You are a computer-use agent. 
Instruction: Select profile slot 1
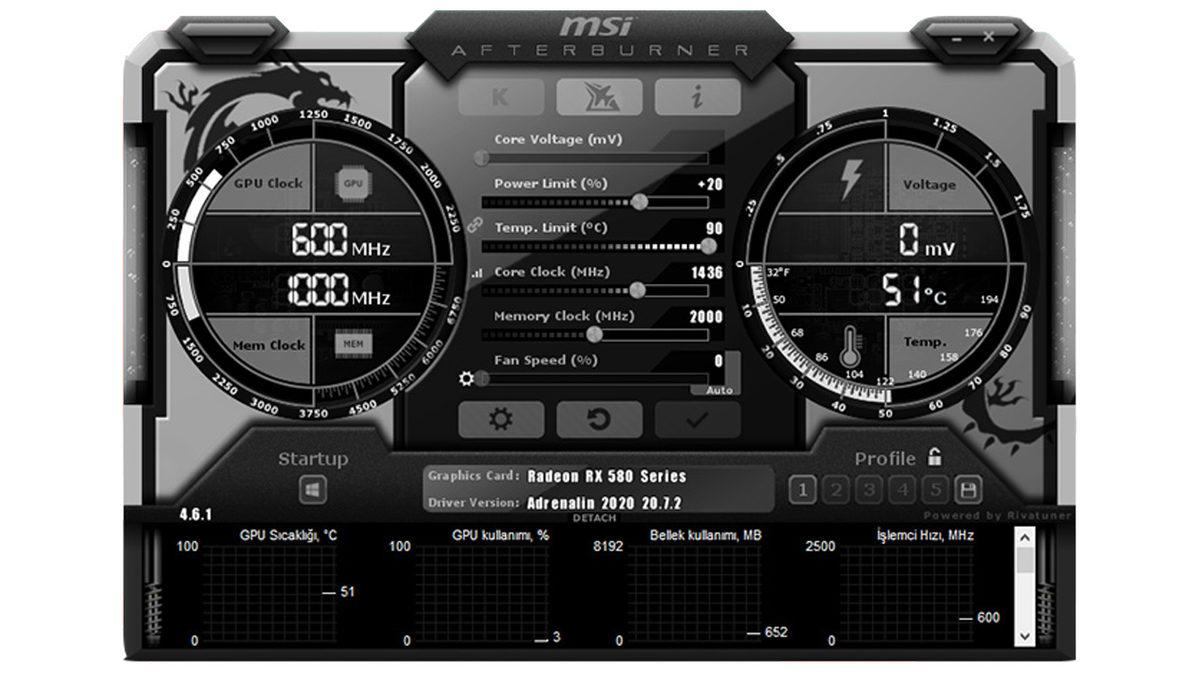(802, 490)
